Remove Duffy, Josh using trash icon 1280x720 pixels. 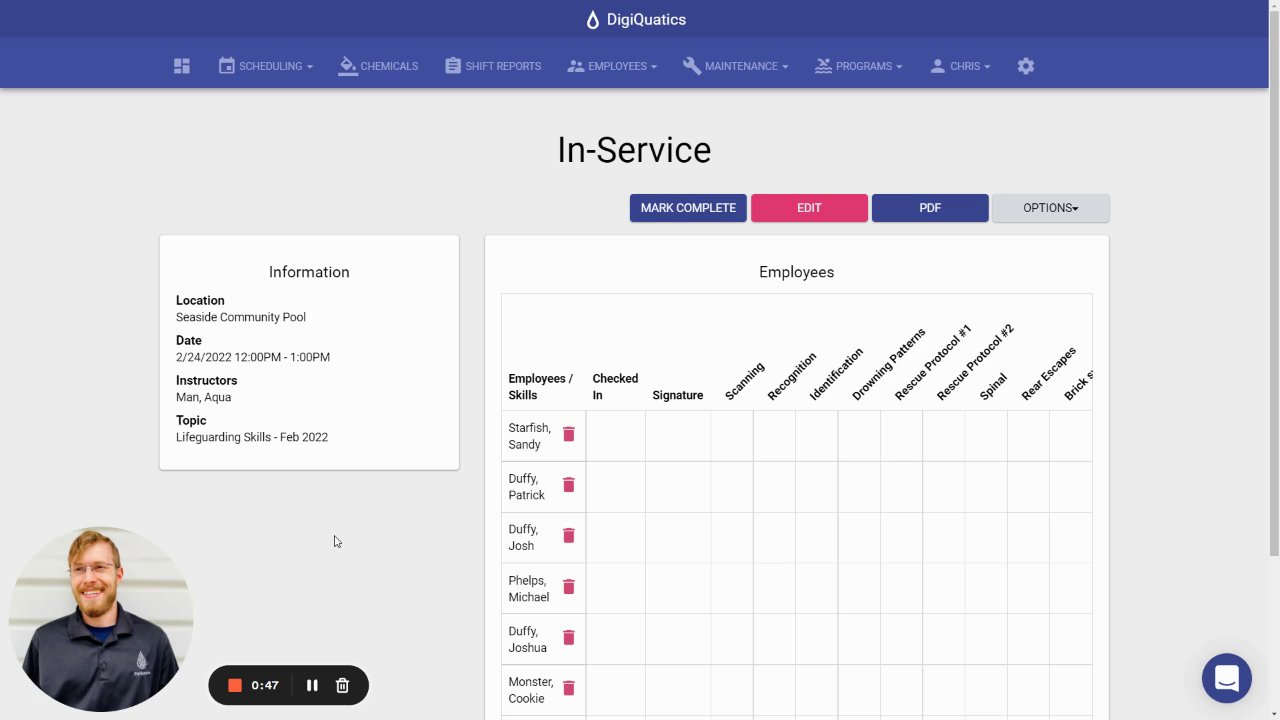pyautogui.click(x=569, y=536)
